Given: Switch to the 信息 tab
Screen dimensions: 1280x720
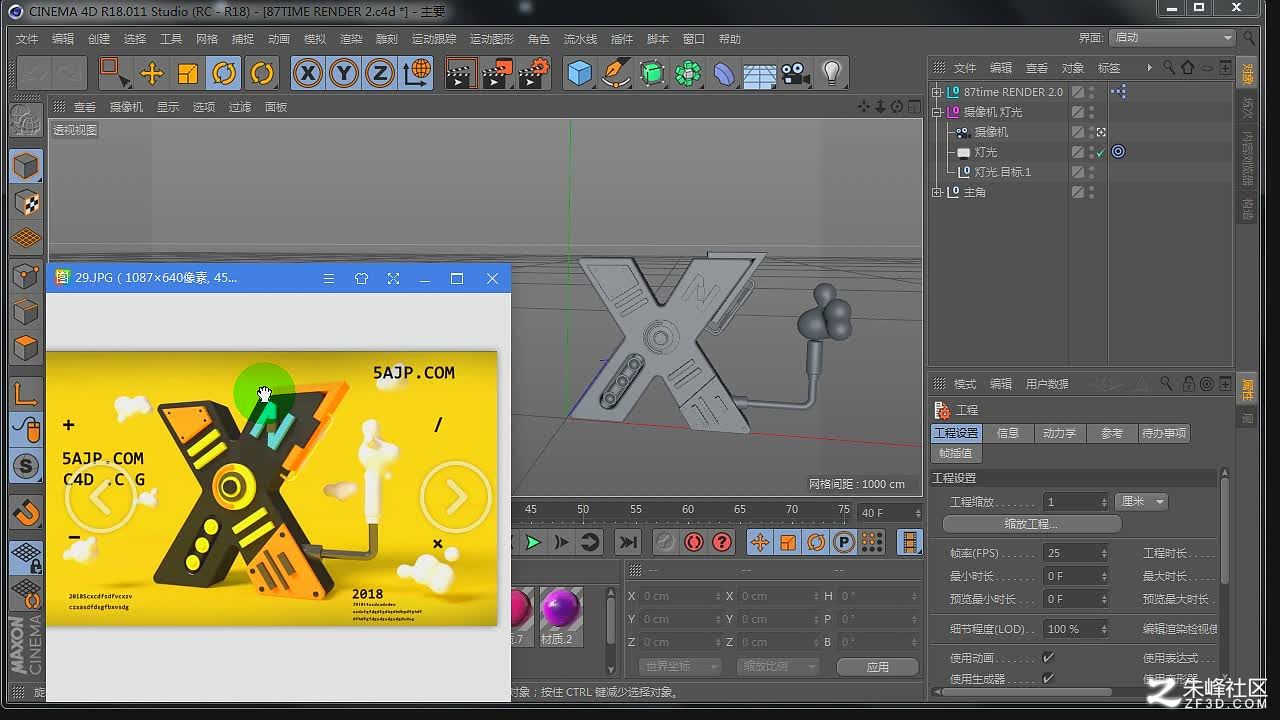Looking at the screenshot, I should (1008, 433).
